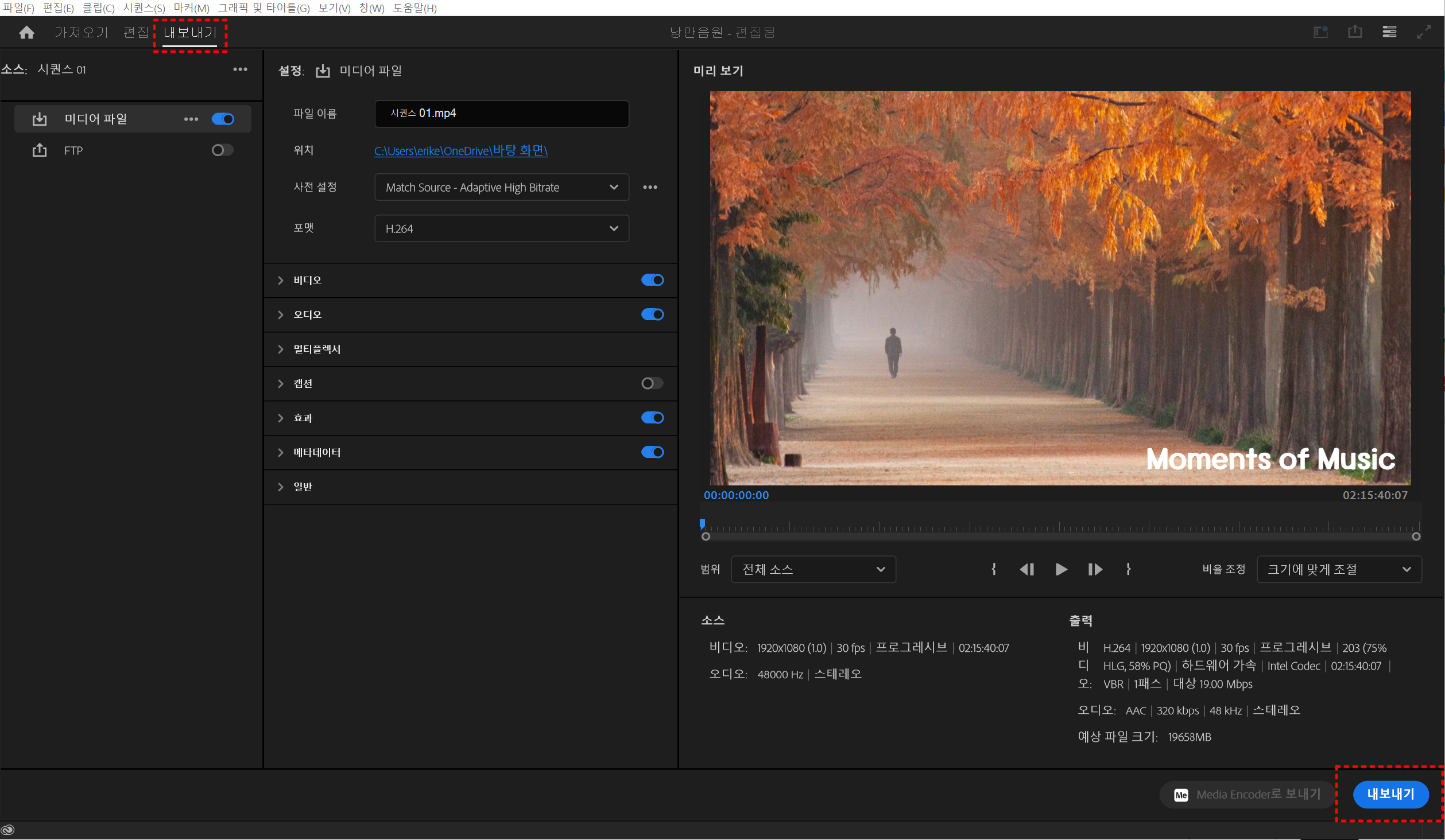Expand the 비디오 settings section
Viewport: 1445px width, 840px height.
tap(281, 280)
